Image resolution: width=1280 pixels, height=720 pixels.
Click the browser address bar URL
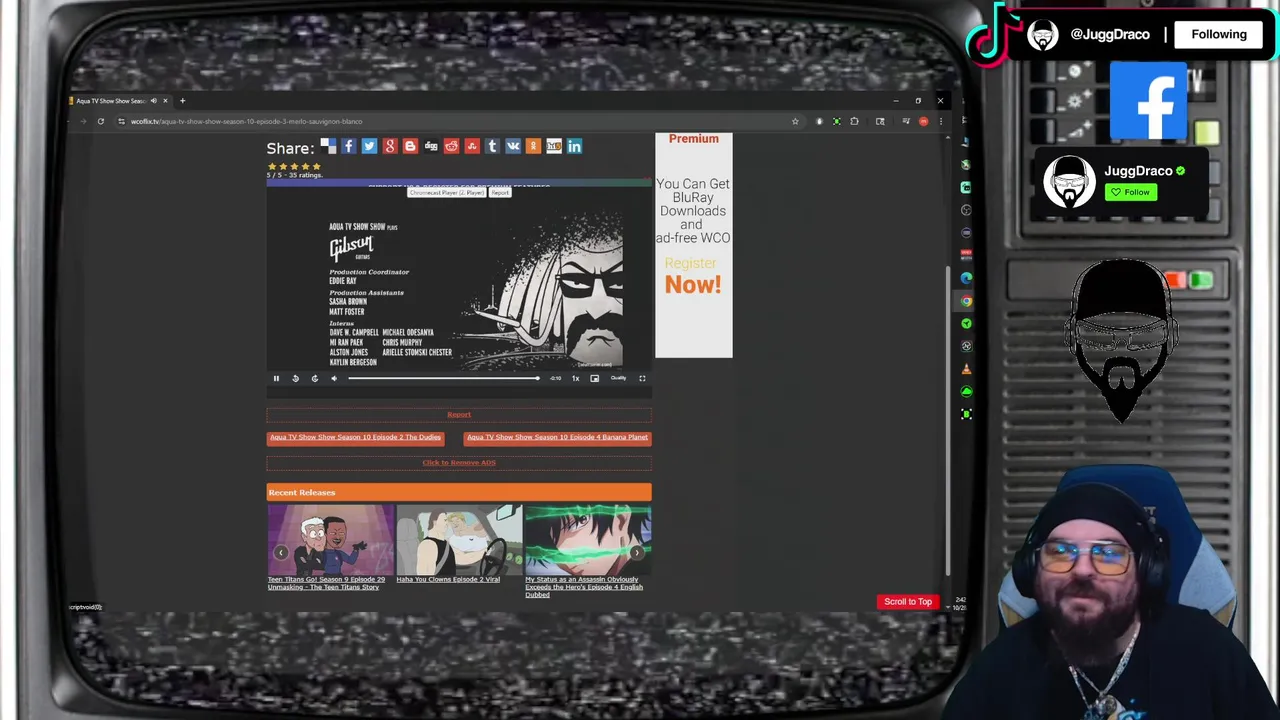coord(246,121)
